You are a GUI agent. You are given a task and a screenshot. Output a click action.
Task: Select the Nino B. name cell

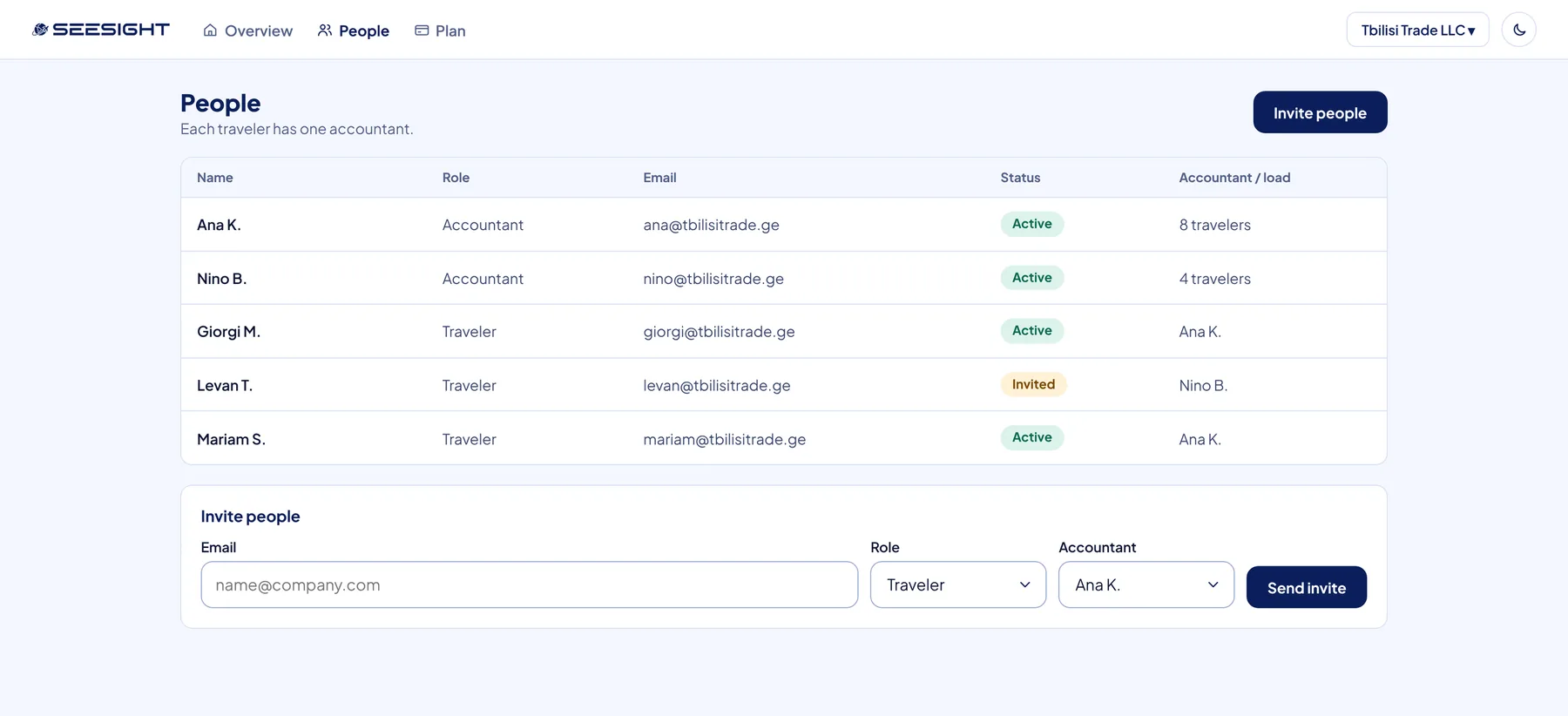pyautogui.click(x=221, y=279)
